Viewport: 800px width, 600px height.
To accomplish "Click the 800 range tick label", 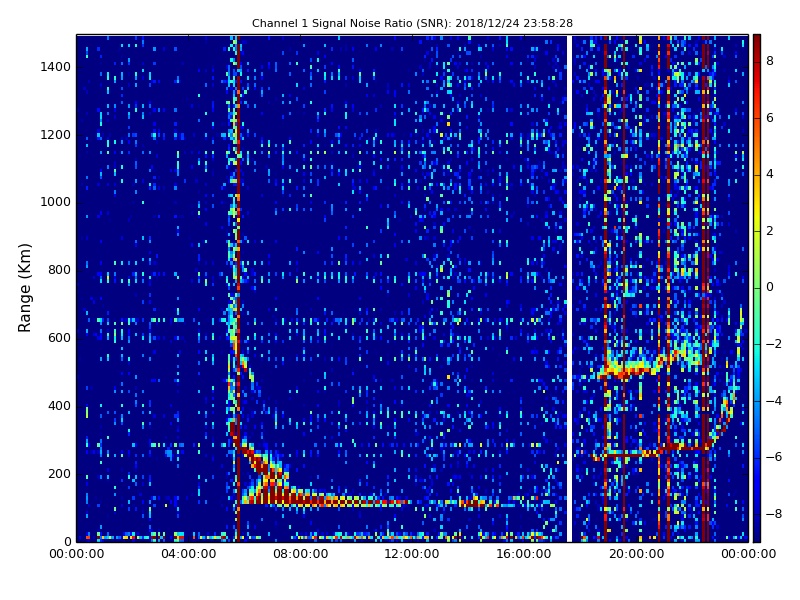I will (x=59, y=270).
